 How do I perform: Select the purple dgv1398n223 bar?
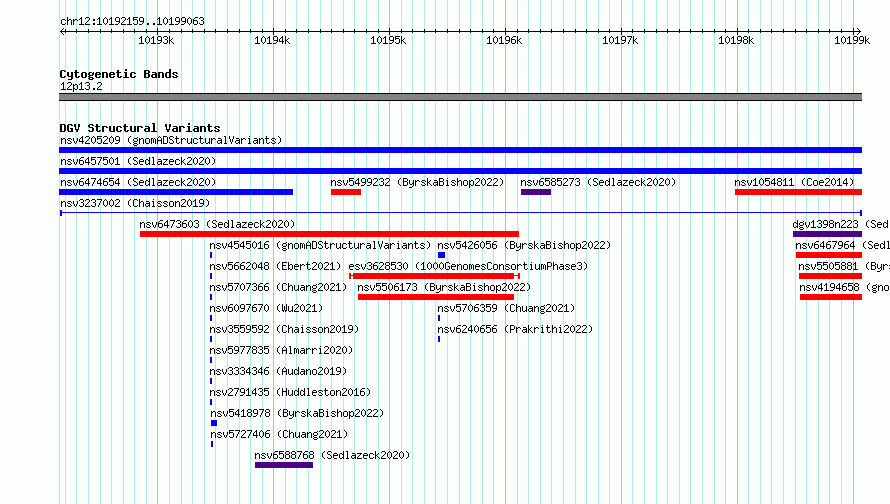coord(828,234)
